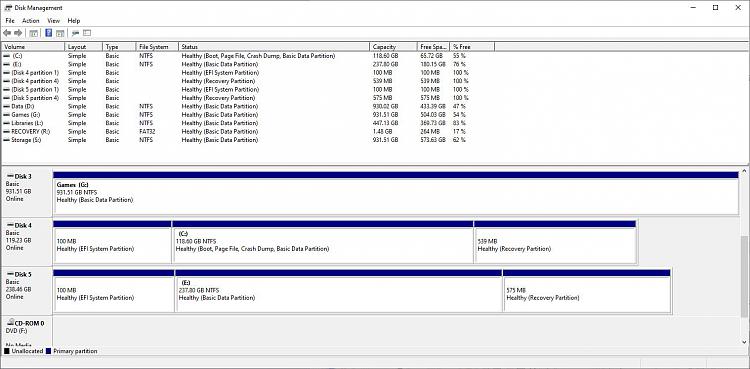Click the Disk Management title bar icon

tap(8, 8)
